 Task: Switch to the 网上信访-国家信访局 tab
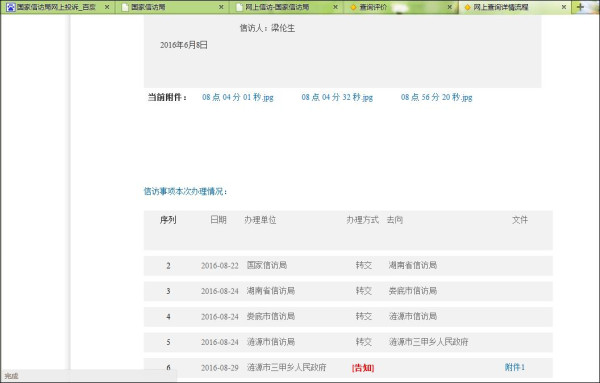(x=286, y=7)
